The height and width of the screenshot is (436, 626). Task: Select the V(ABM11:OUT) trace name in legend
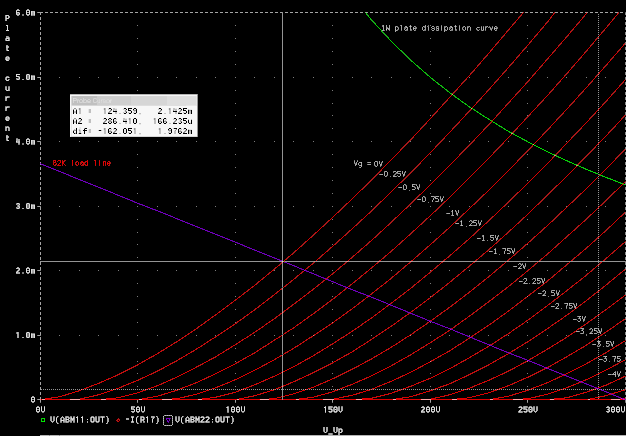[x=79, y=420]
